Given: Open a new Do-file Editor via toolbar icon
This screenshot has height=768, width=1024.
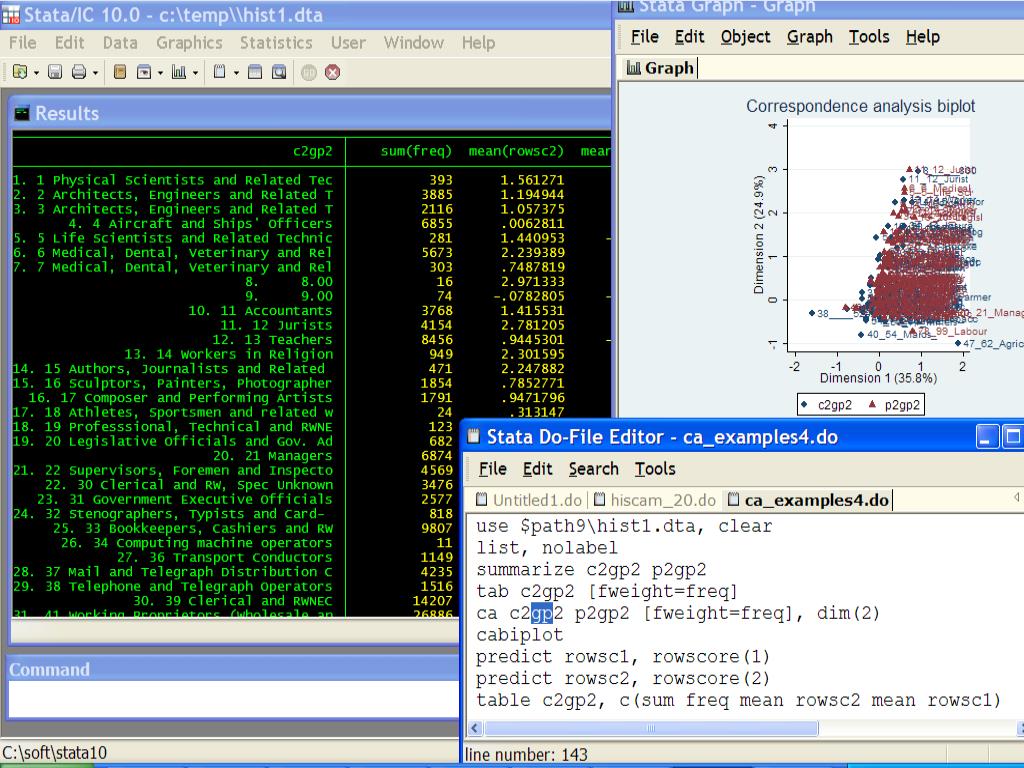Looking at the screenshot, I should click(x=219, y=72).
